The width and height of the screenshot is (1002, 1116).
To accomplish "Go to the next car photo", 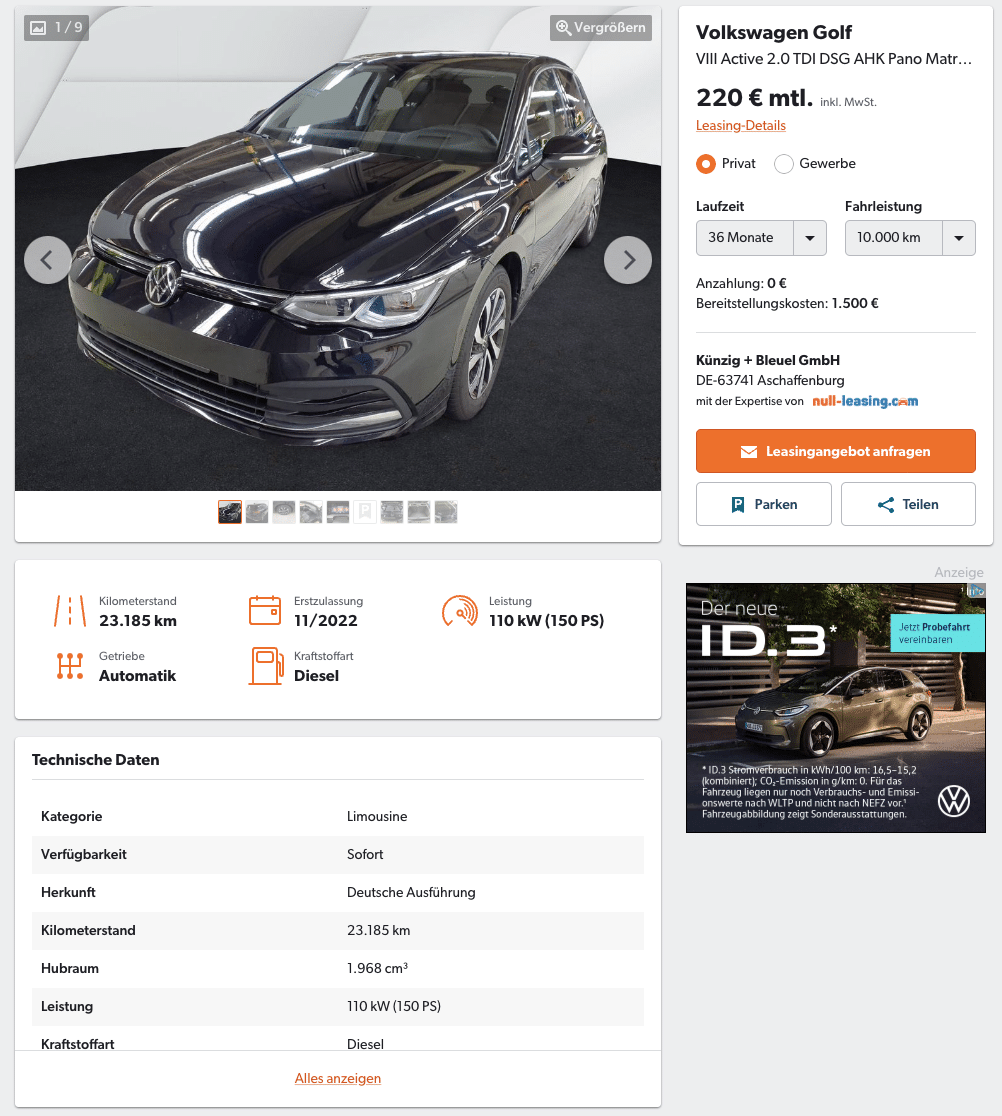I will tap(628, 260).
